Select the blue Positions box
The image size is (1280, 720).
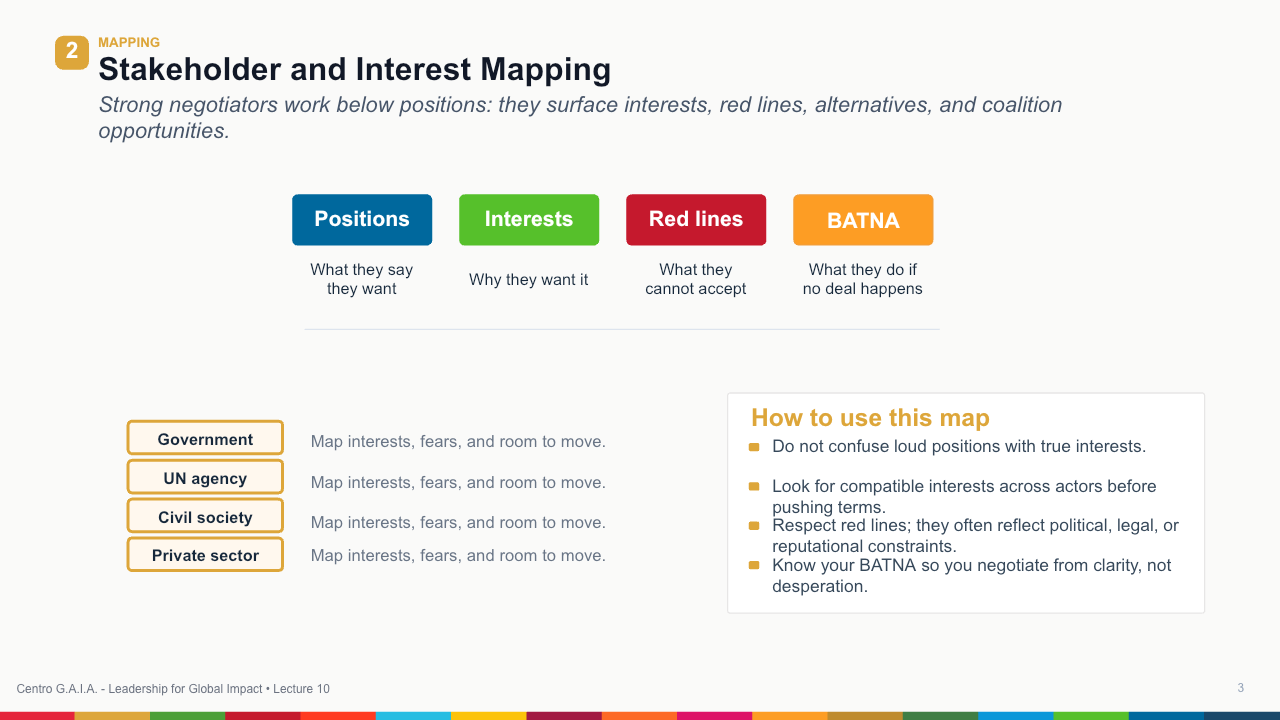362,220
